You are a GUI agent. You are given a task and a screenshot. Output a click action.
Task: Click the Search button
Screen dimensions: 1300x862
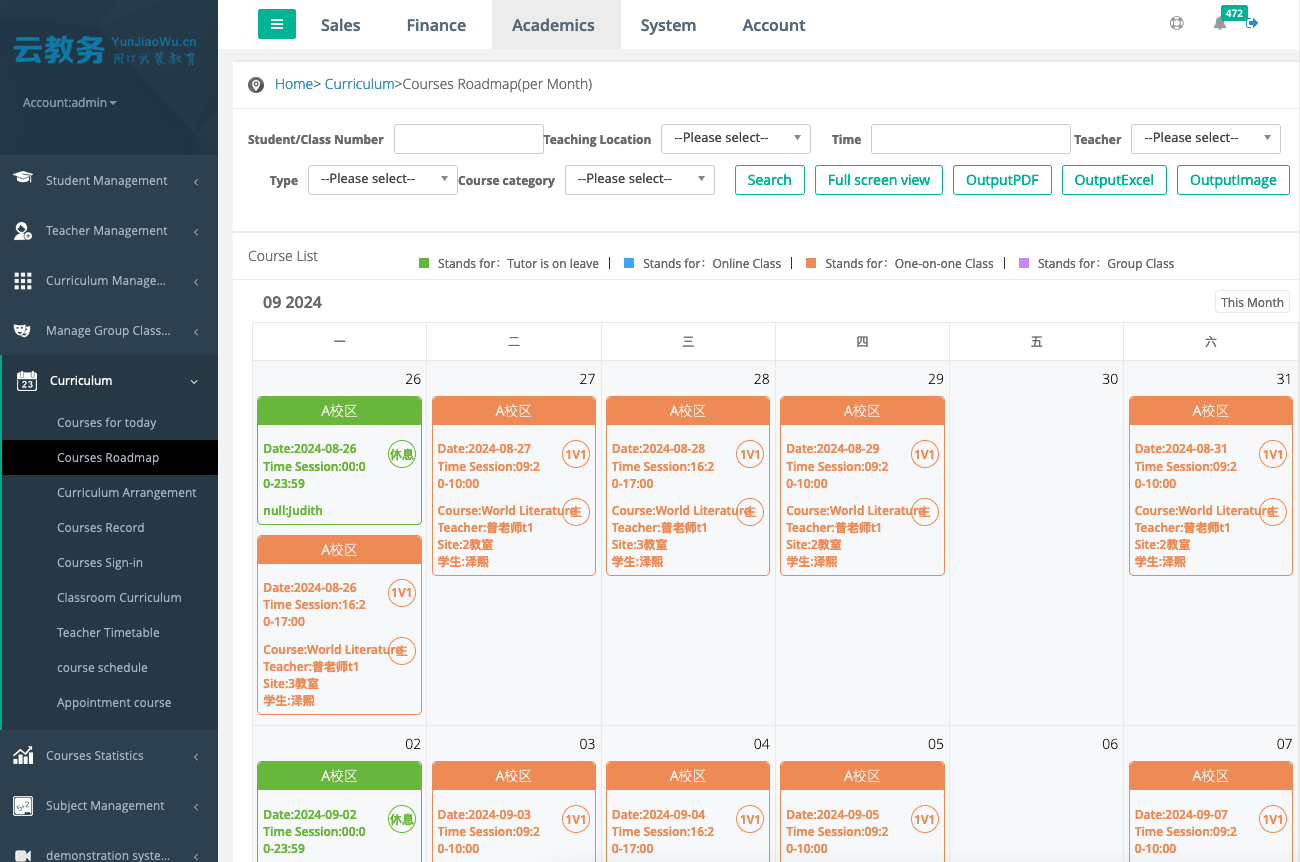click(769, 180)
